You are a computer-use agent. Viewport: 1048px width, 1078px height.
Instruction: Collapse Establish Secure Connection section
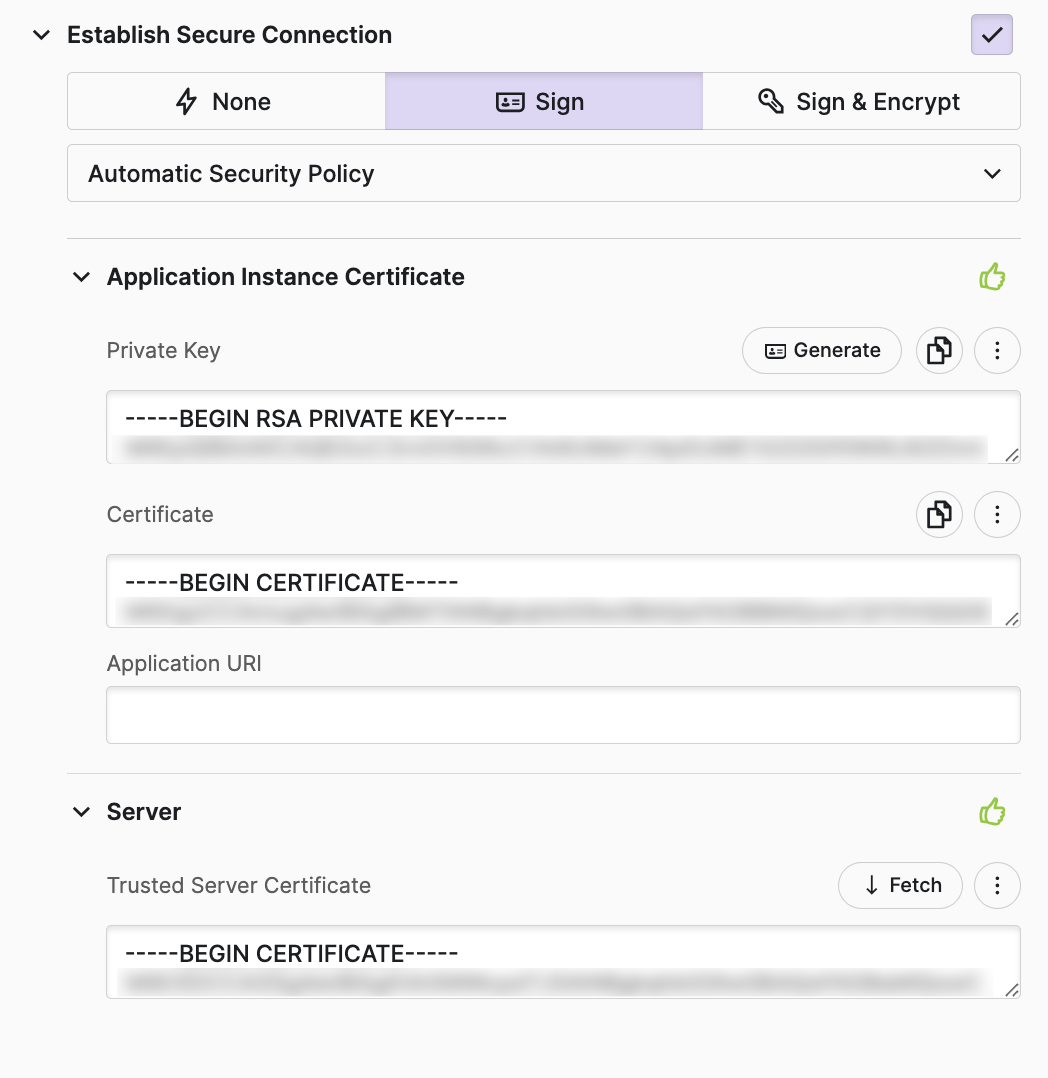[42, 35]
